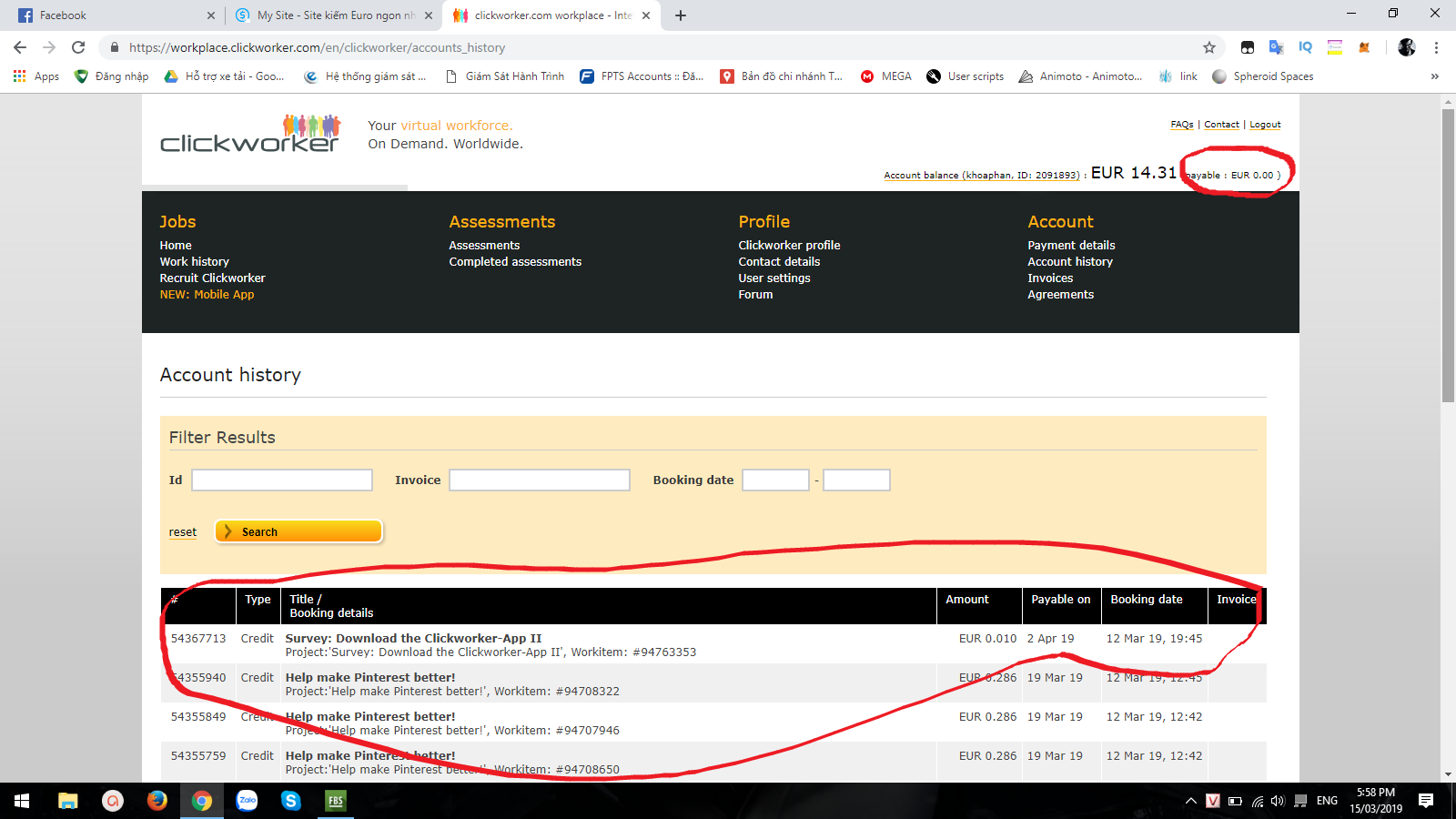Open the Forum link
1456x819 pixels.
(x=755, y=295)
